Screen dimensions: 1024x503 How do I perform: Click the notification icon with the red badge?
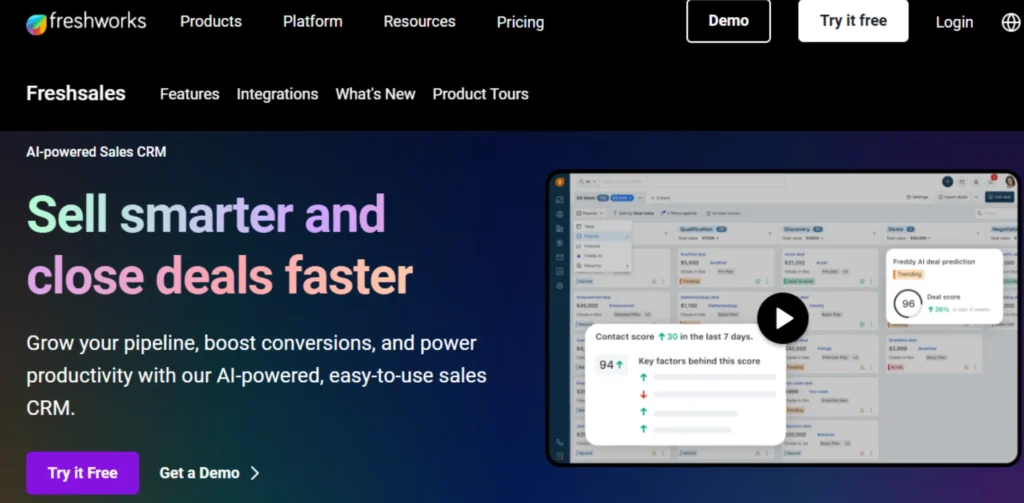(992, 180)
